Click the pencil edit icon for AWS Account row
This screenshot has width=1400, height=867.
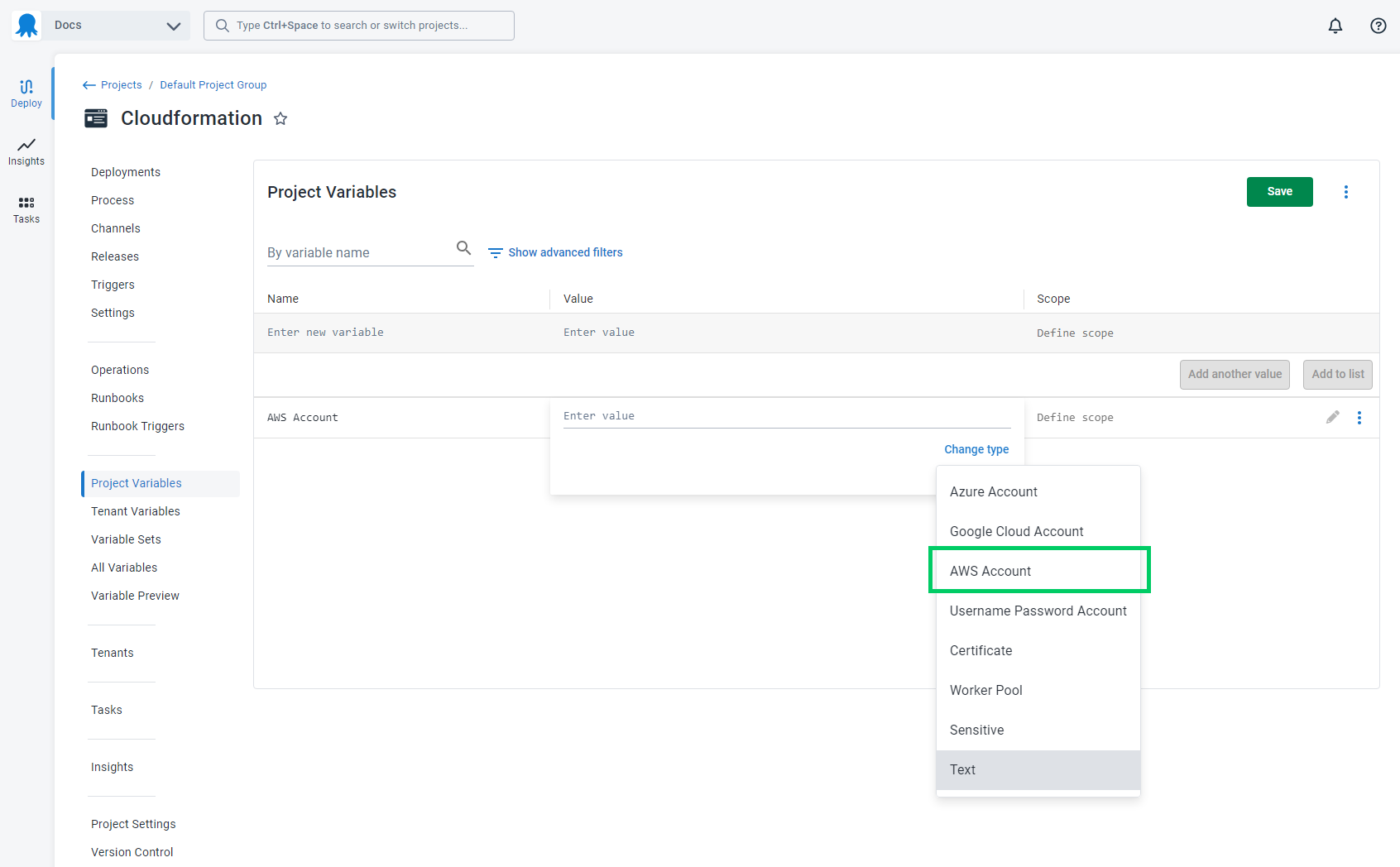pyautogui.click(x=1332, y=417)
